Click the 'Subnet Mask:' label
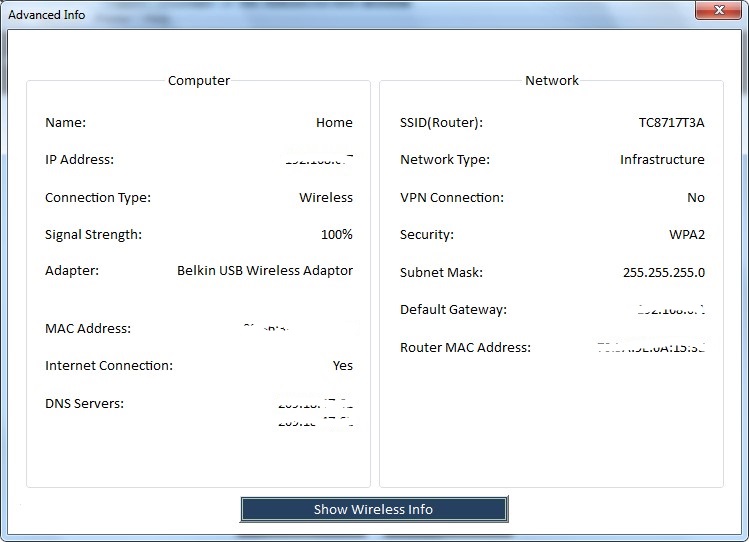The image size is (749, 542). click(x=441, y=273)
